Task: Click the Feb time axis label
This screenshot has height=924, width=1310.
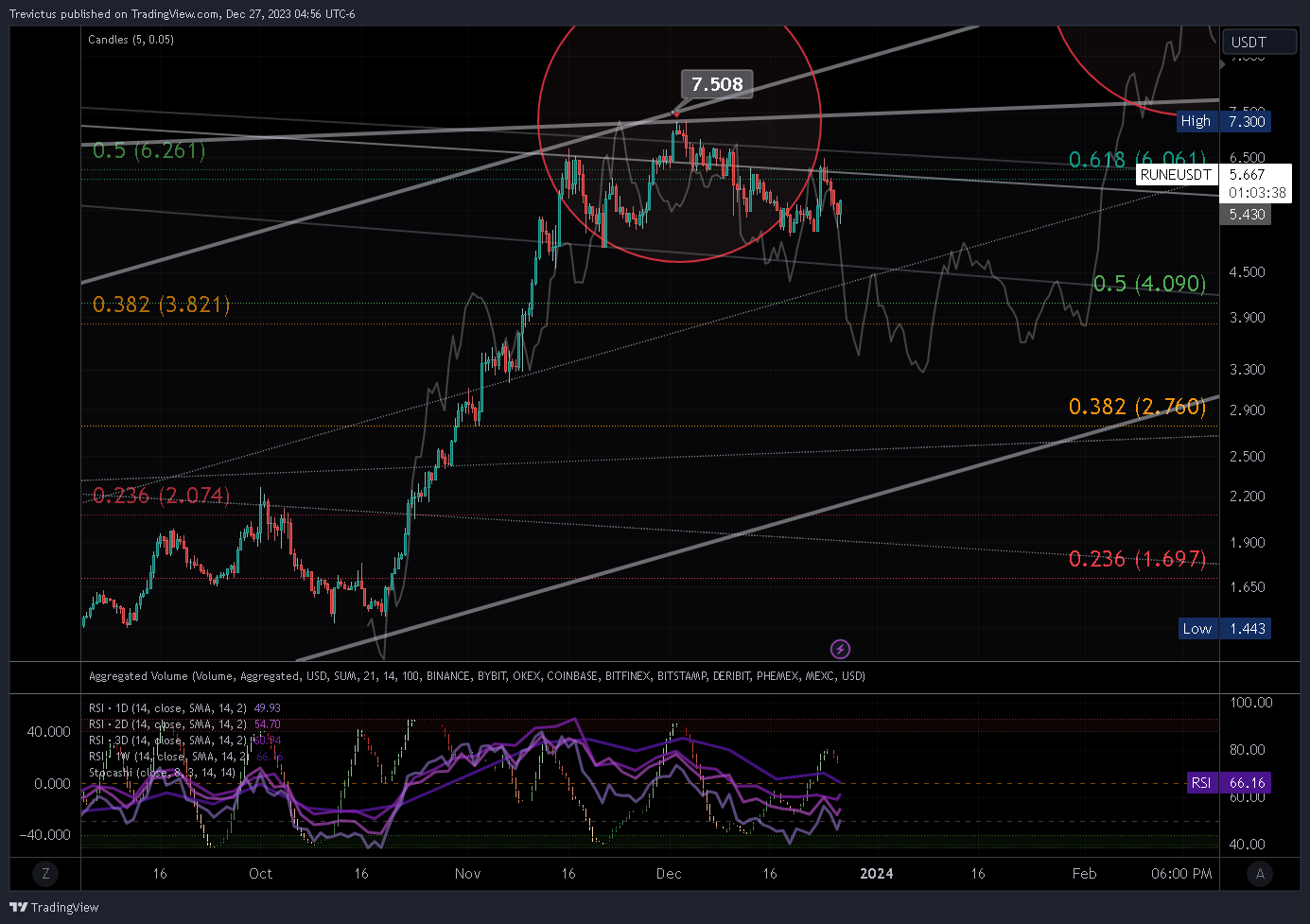Action: point(1084,874)
